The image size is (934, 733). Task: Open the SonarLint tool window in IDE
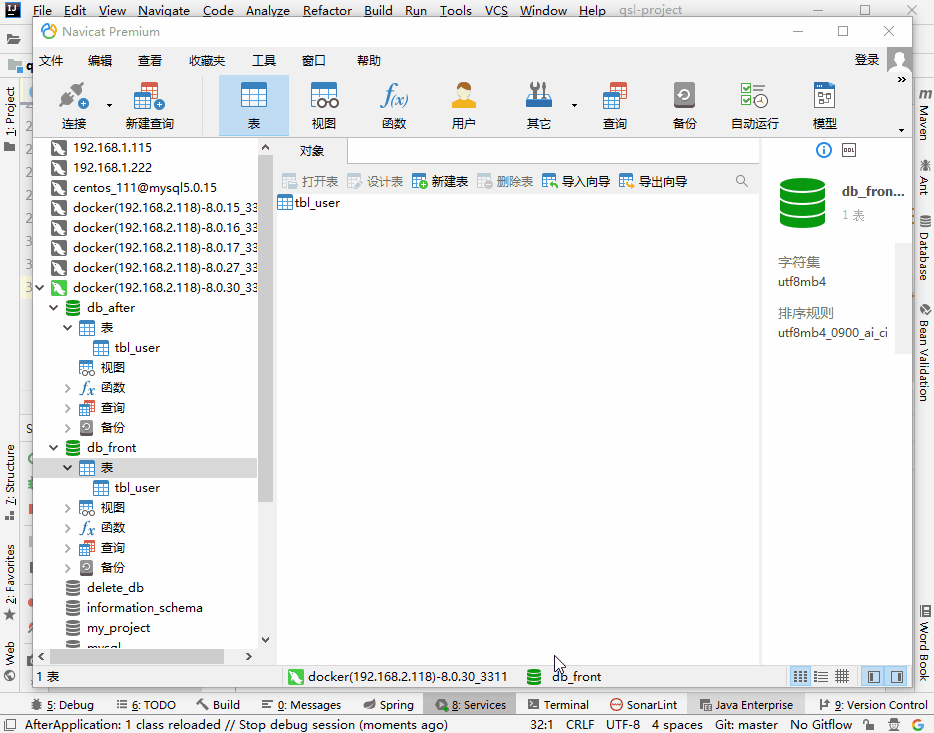(x=644, y=704)
